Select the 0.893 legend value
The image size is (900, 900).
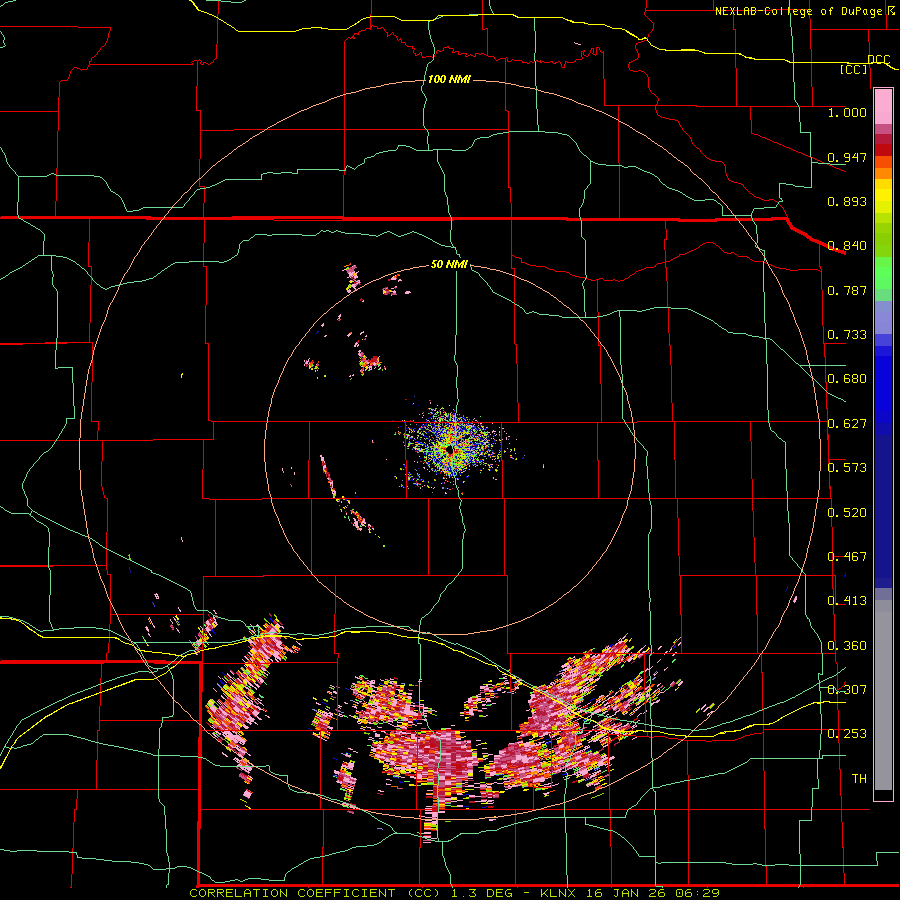pyautogui.click(x=847, y=201)
